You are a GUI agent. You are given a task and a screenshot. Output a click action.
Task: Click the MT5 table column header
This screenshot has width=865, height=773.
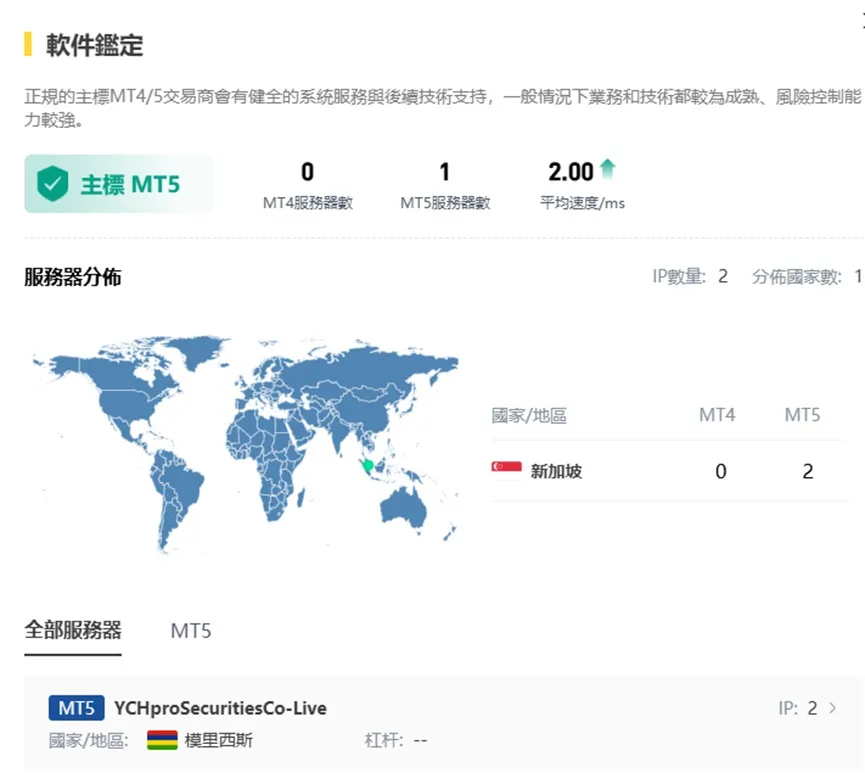point(803,414)
